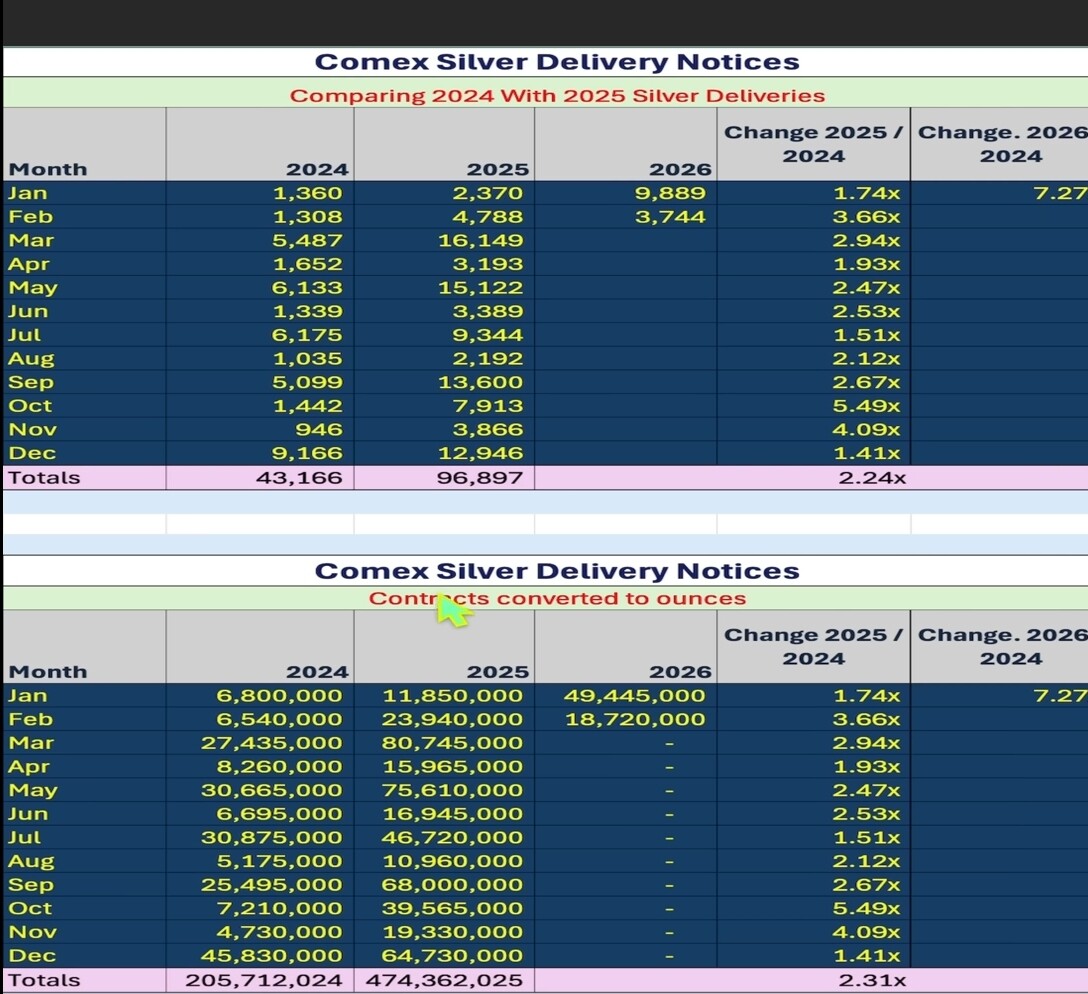The width and height of the screenshot is (1088, 994).
Task: Select the Dec 2024 ounces cell 45,830,000
Action: tap(271, 957)
